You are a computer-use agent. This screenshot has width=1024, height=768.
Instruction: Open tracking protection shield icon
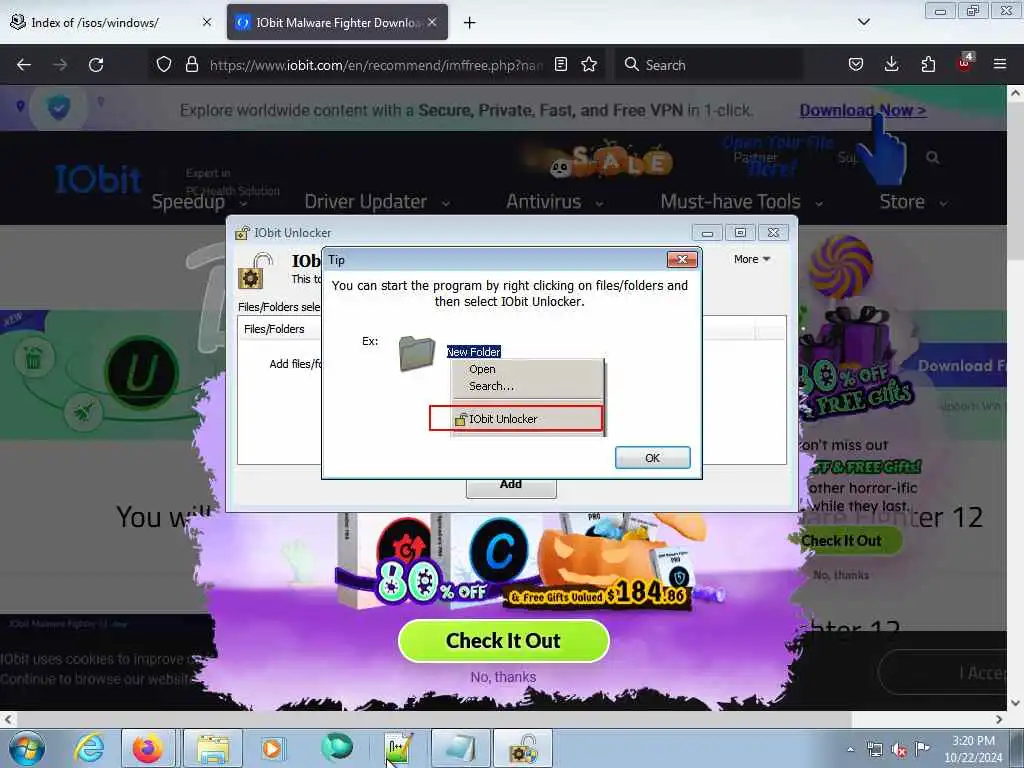point(164,64)
